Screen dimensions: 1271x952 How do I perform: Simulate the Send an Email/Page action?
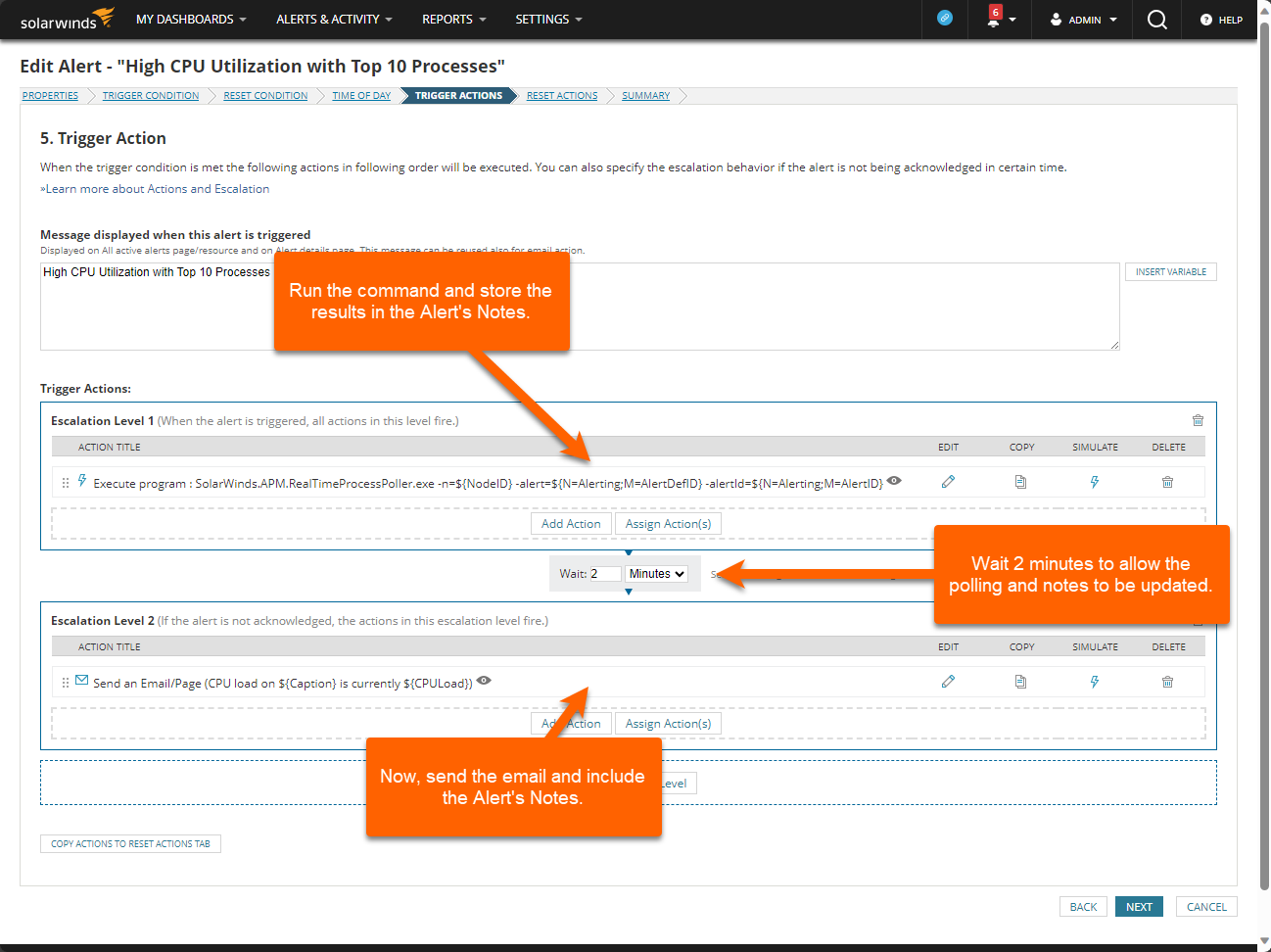1095,682
